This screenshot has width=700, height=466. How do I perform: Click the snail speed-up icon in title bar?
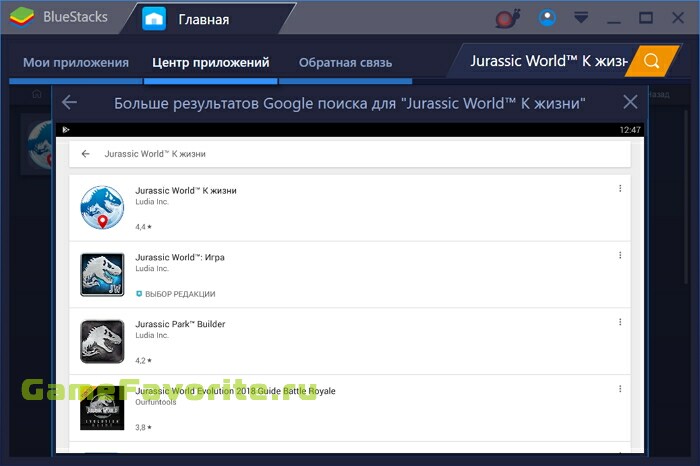tap(508, 18)
